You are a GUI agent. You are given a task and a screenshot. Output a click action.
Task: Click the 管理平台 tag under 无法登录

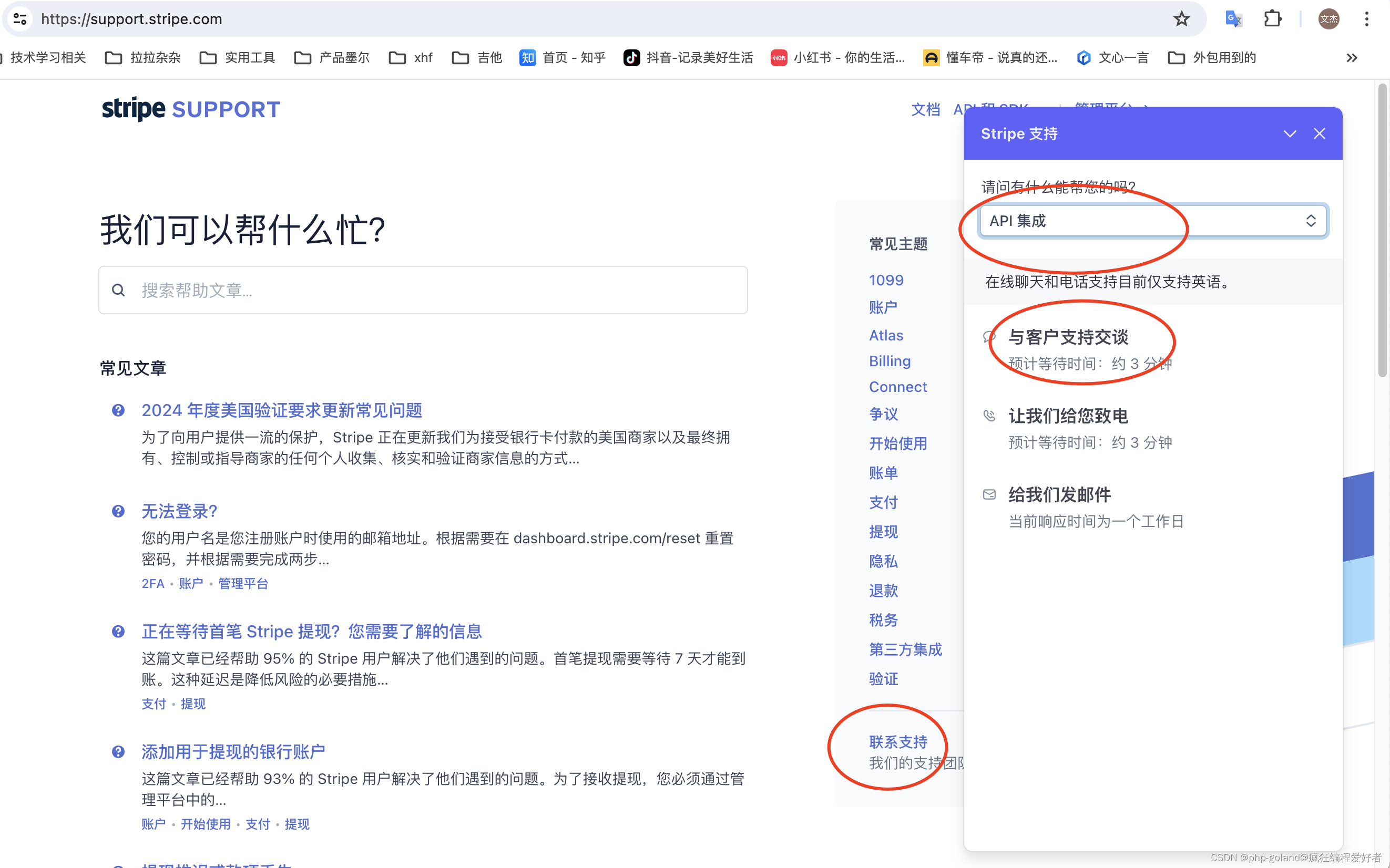pos(243,583)
